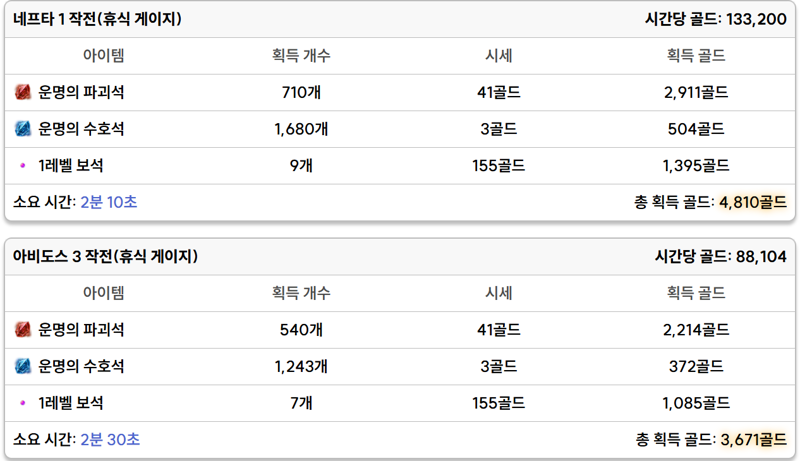The image size is (800, 461).
Task: Select the 네프타 1 작전(휴식 게이지) title
Action: pos(97,19)
